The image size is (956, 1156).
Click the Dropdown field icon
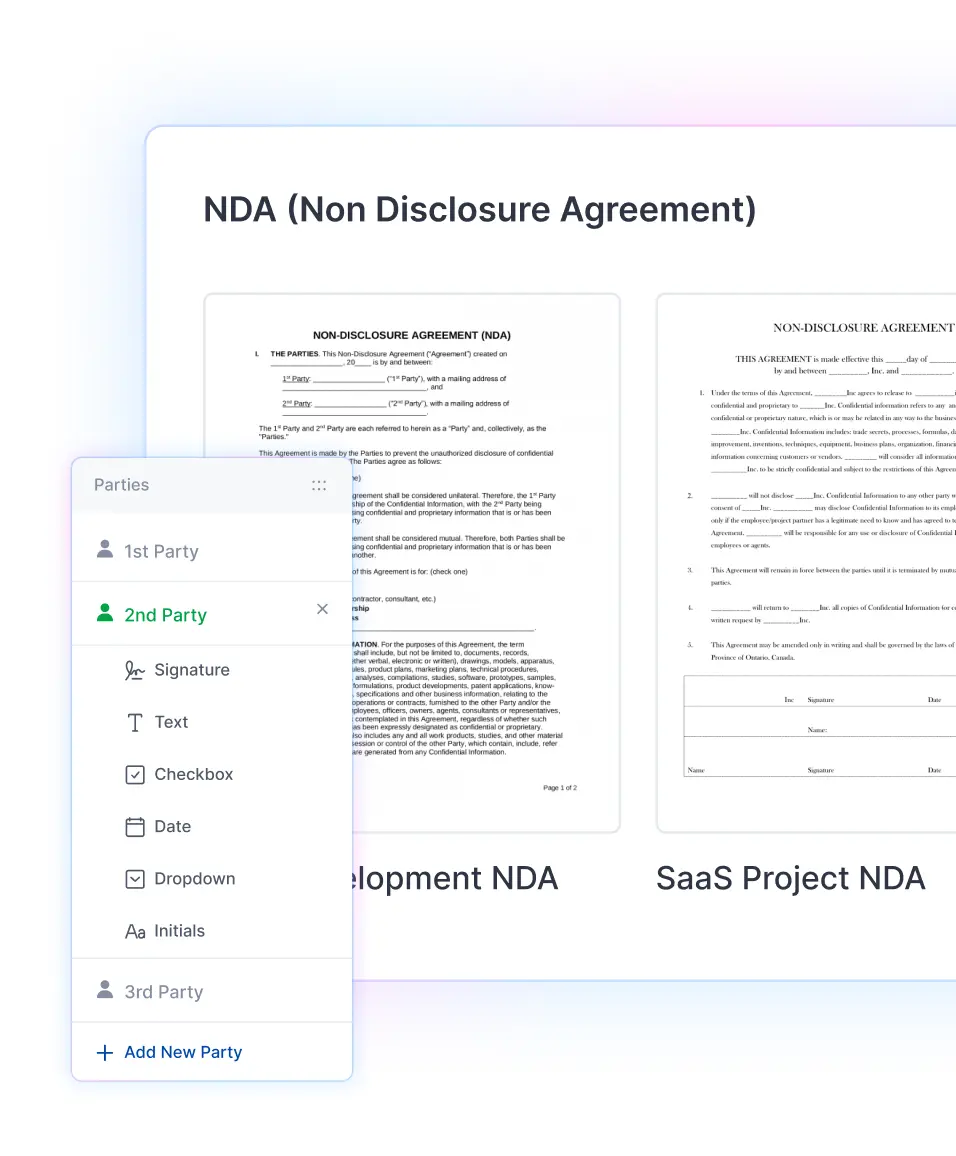(x=135, y=880)
